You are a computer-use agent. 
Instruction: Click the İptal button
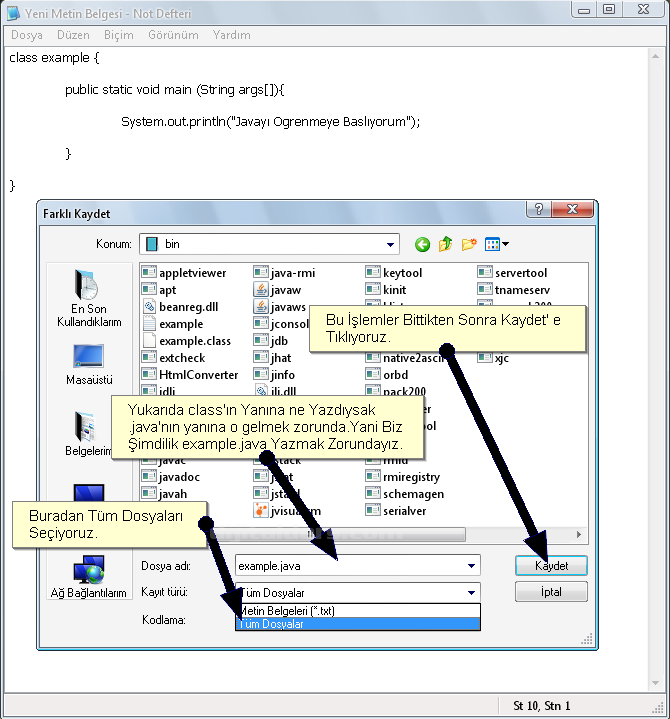[551, 592]
